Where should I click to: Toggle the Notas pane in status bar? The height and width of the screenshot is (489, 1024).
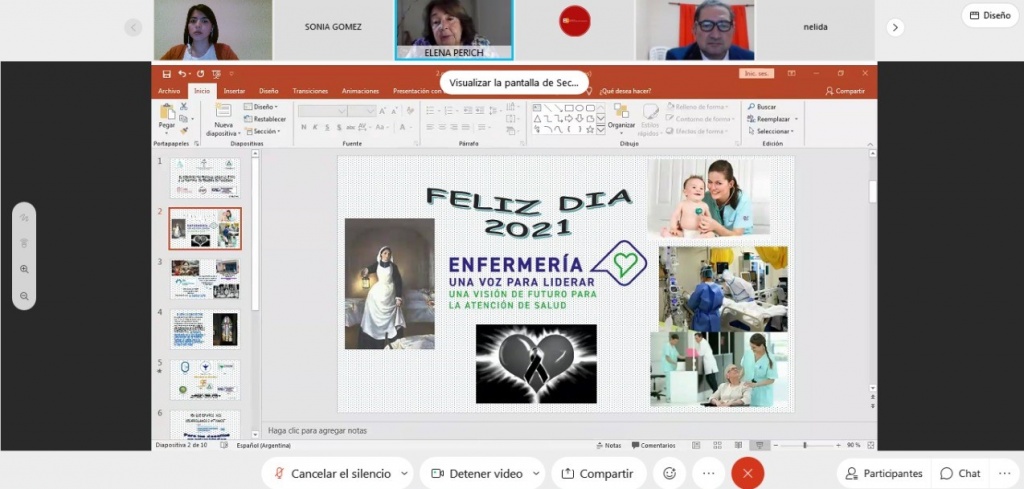click(609, 445)
